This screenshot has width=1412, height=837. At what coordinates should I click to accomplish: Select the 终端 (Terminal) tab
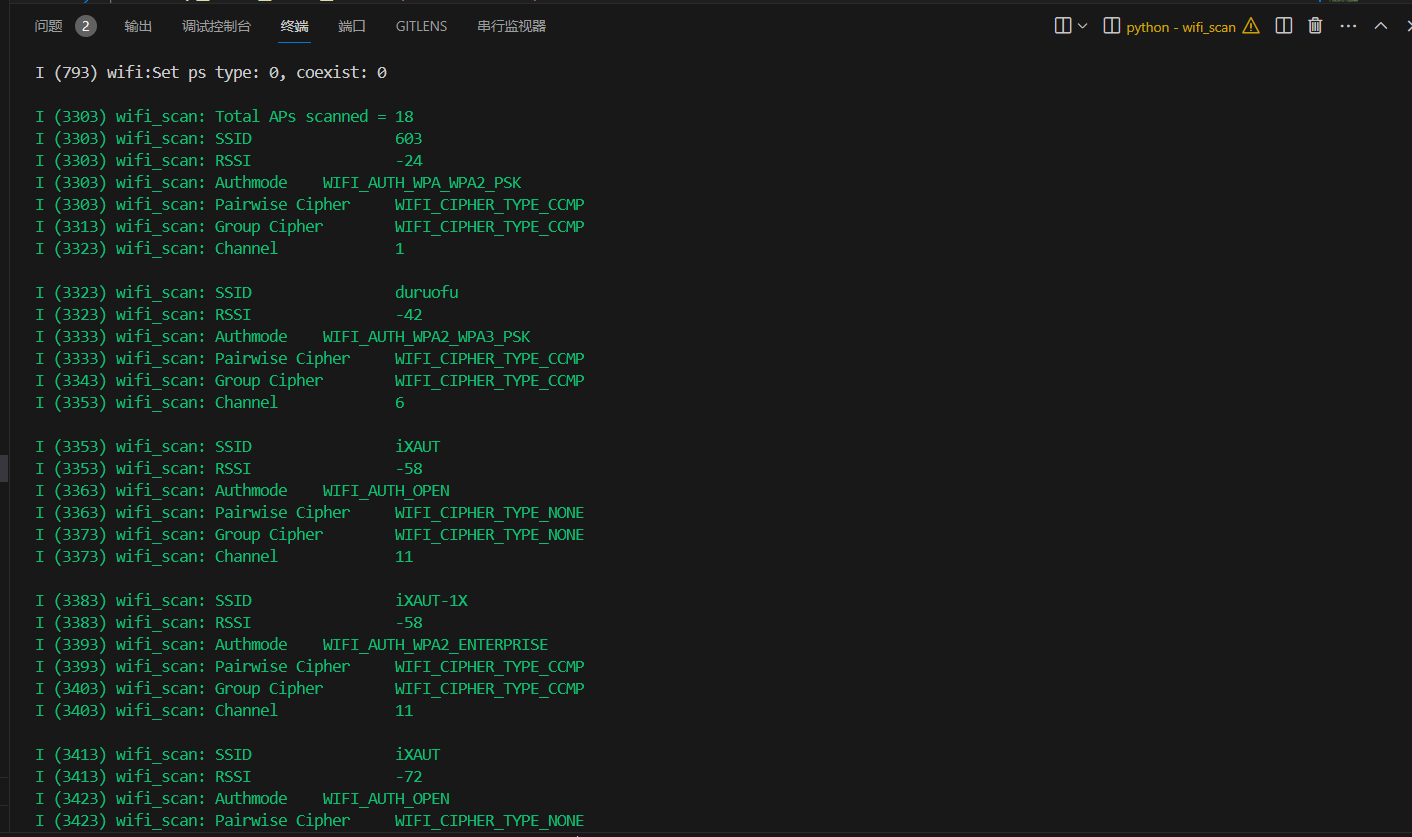pyautogui.click(x=295, y=26)
